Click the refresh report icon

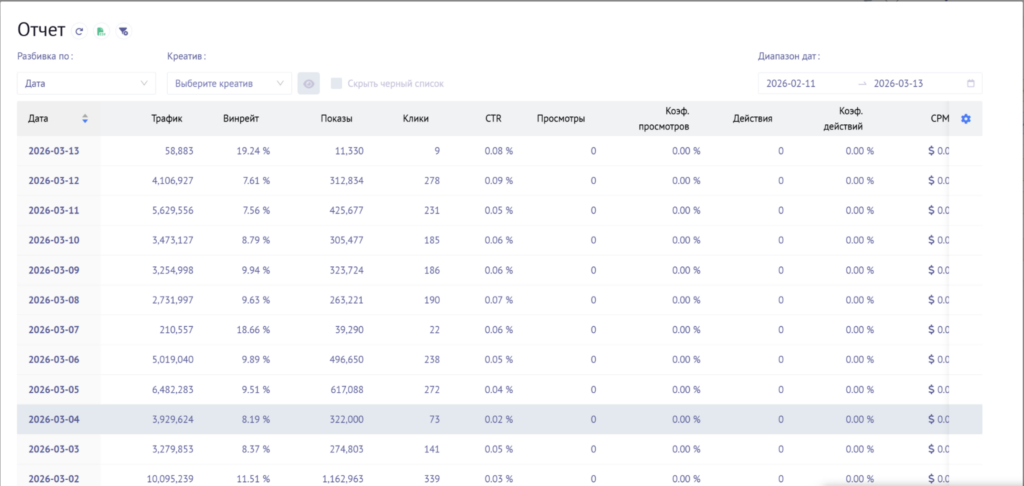81,32
